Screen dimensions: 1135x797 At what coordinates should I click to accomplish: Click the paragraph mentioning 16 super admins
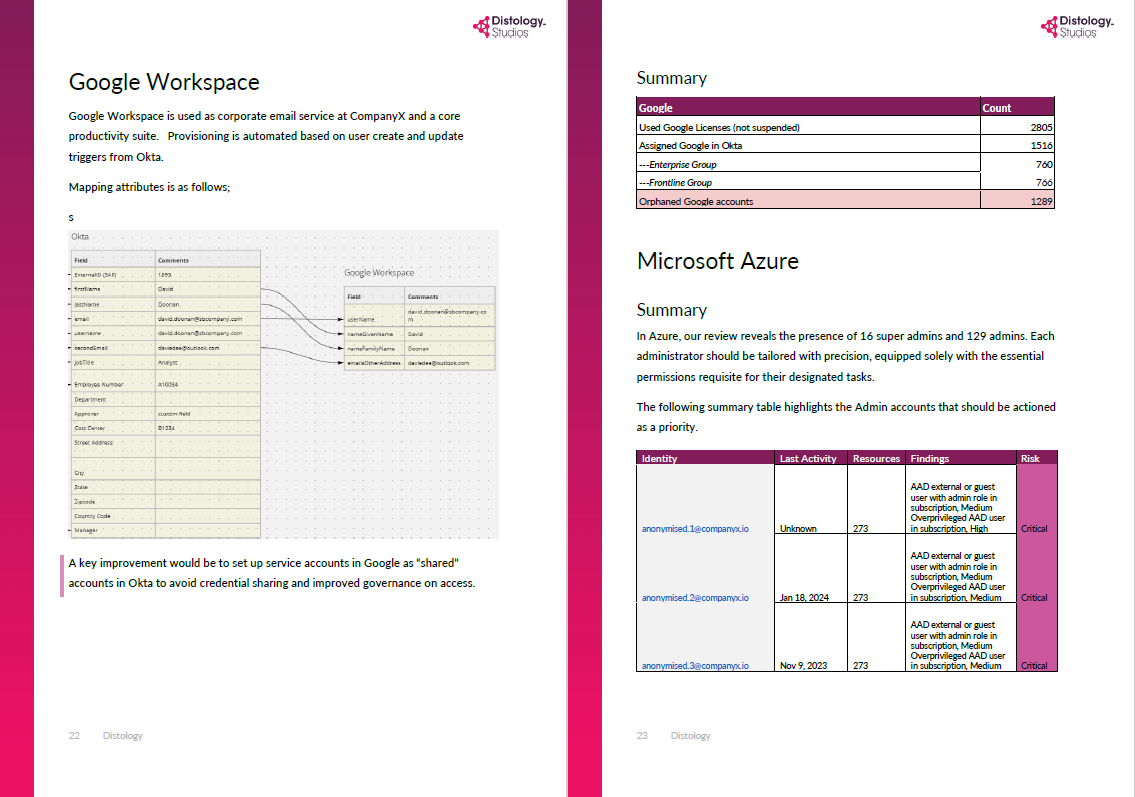coord(845,356)
